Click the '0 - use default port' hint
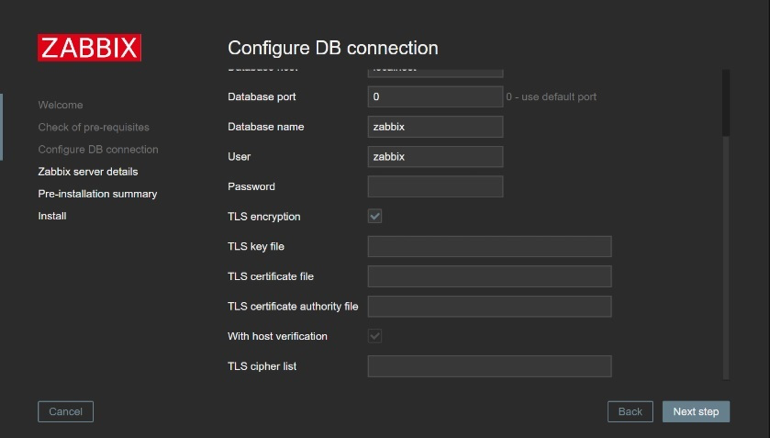Screen dimensions: 770x438 tap(551, 97)
